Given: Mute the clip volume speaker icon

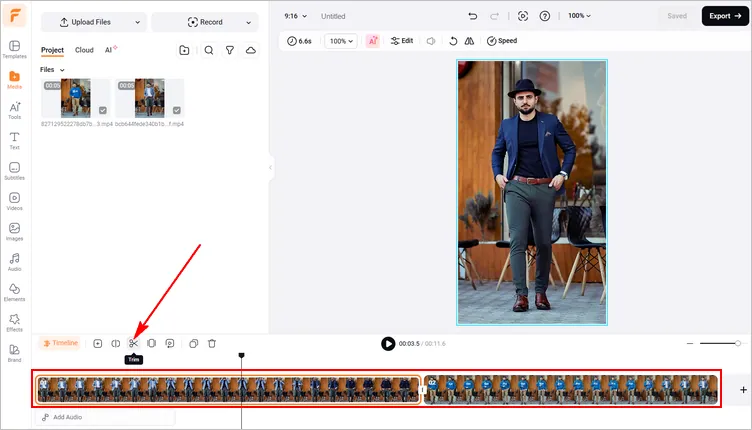Looking at the screenshot, I should tap(431, 41).
